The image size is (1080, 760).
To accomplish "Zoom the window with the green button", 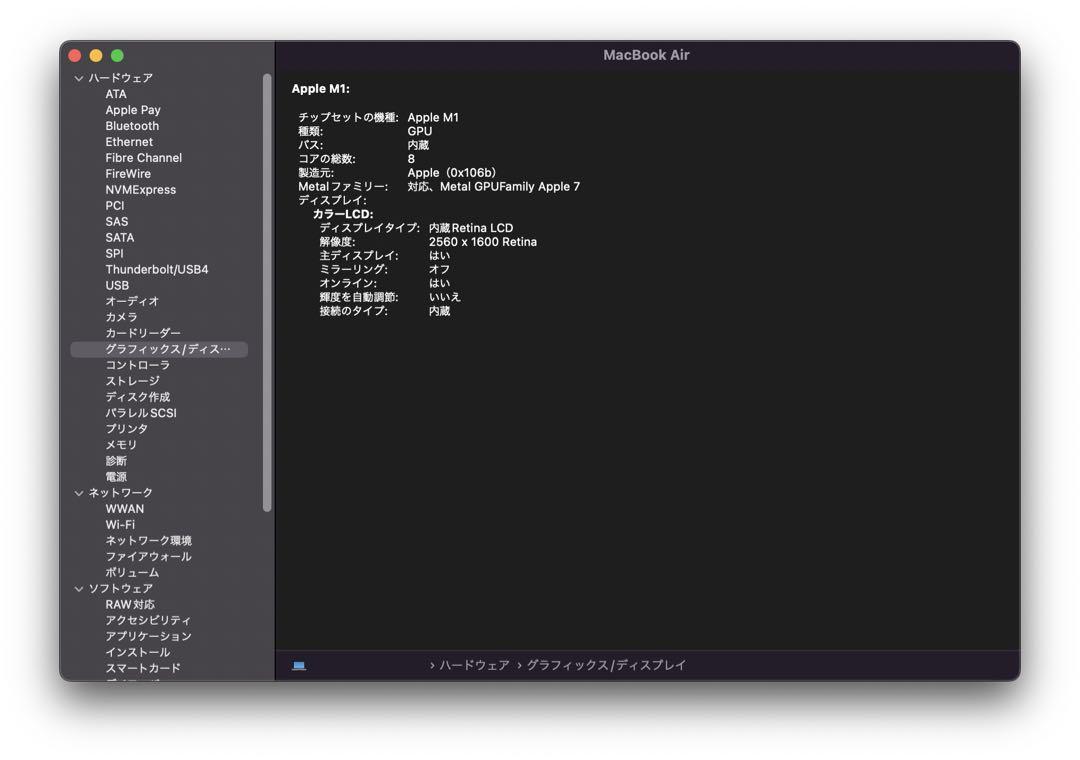I will (117, 56).
